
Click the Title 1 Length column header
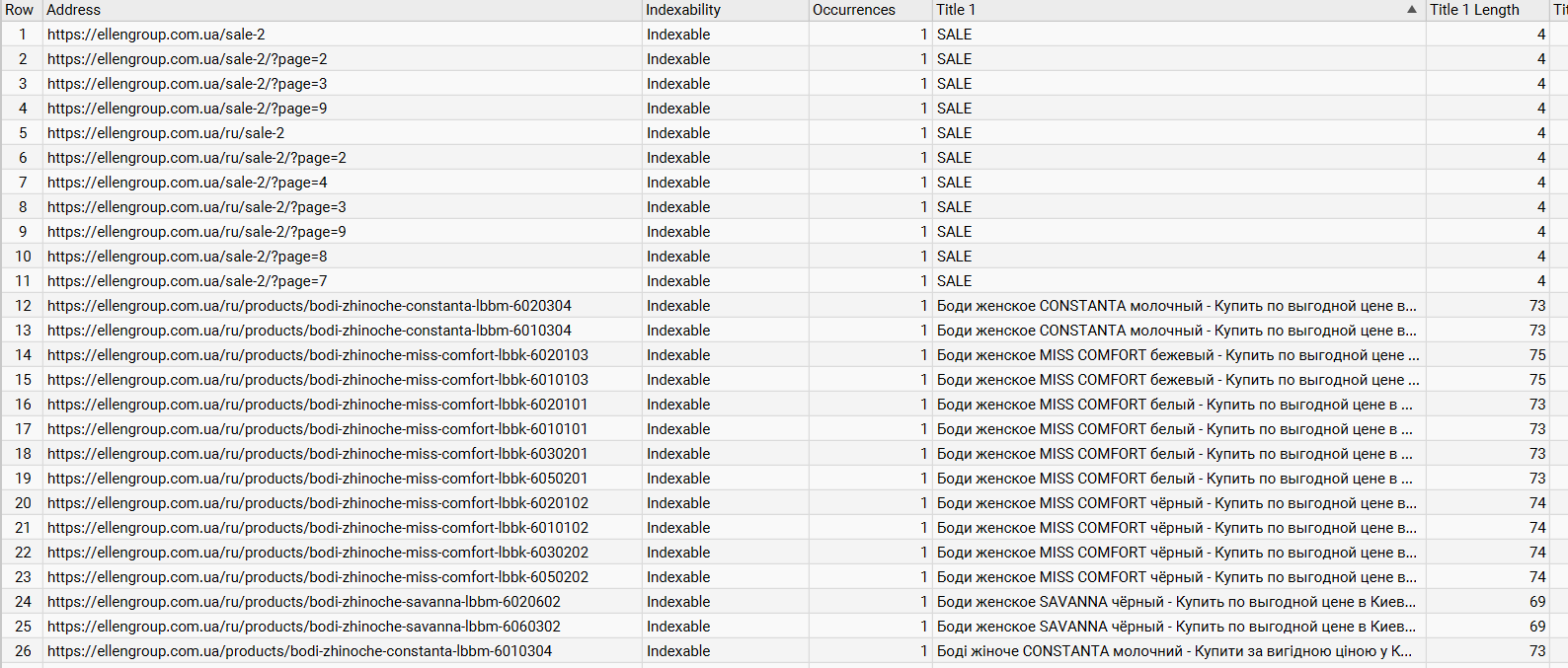[x=1487, y=10]
